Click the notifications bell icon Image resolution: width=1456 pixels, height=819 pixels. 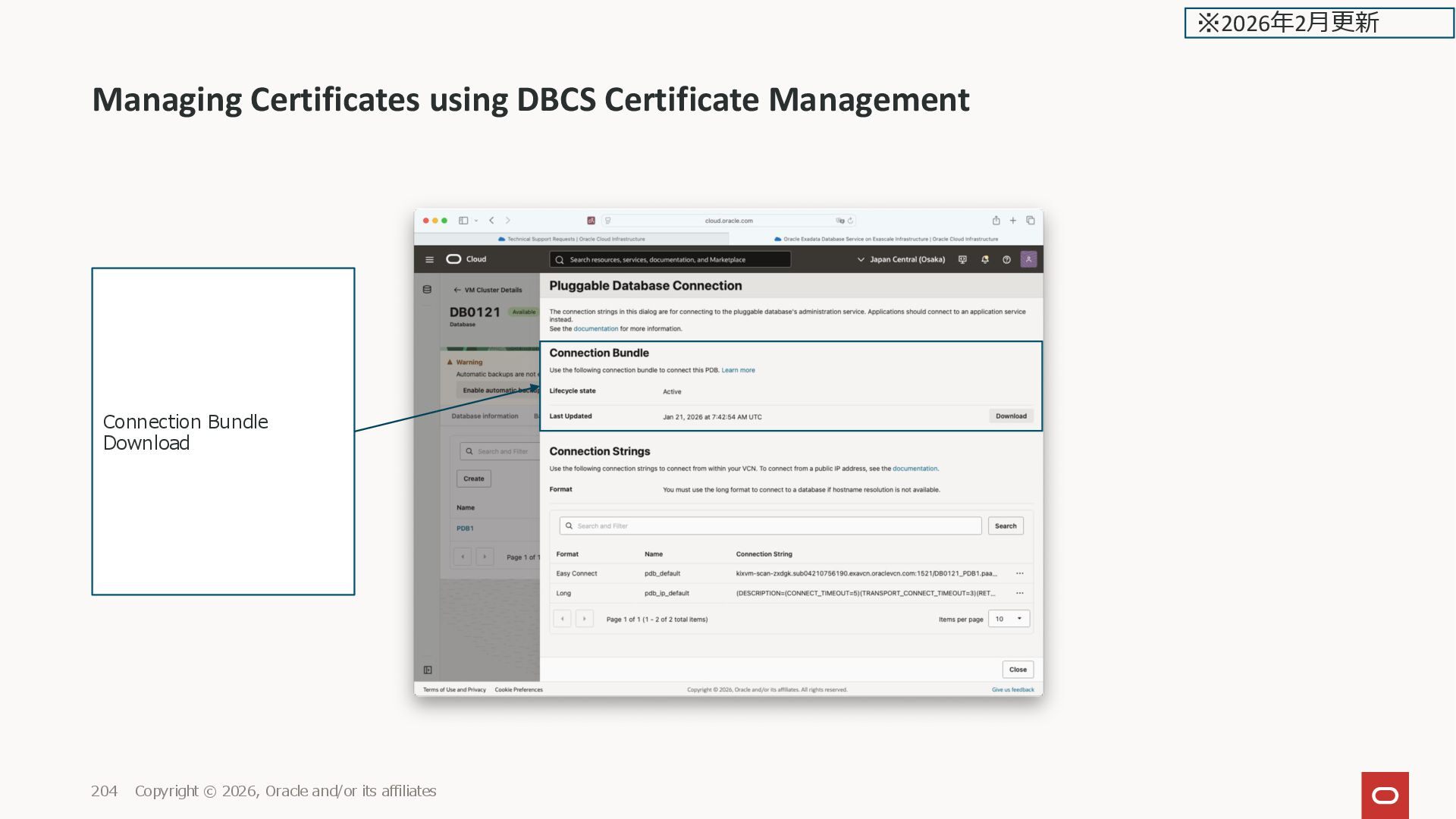[x=985, y=259]
